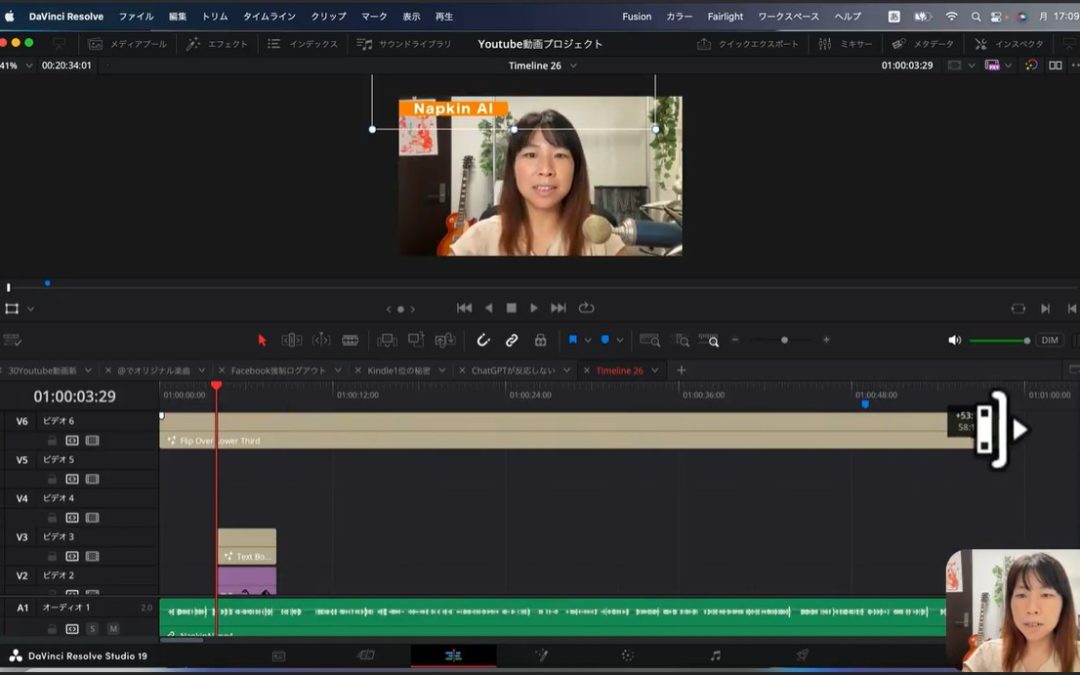Click the Position Lock padlock icon
The width and height of the screenshot is (1080, 675).
[x=540, y=340]
